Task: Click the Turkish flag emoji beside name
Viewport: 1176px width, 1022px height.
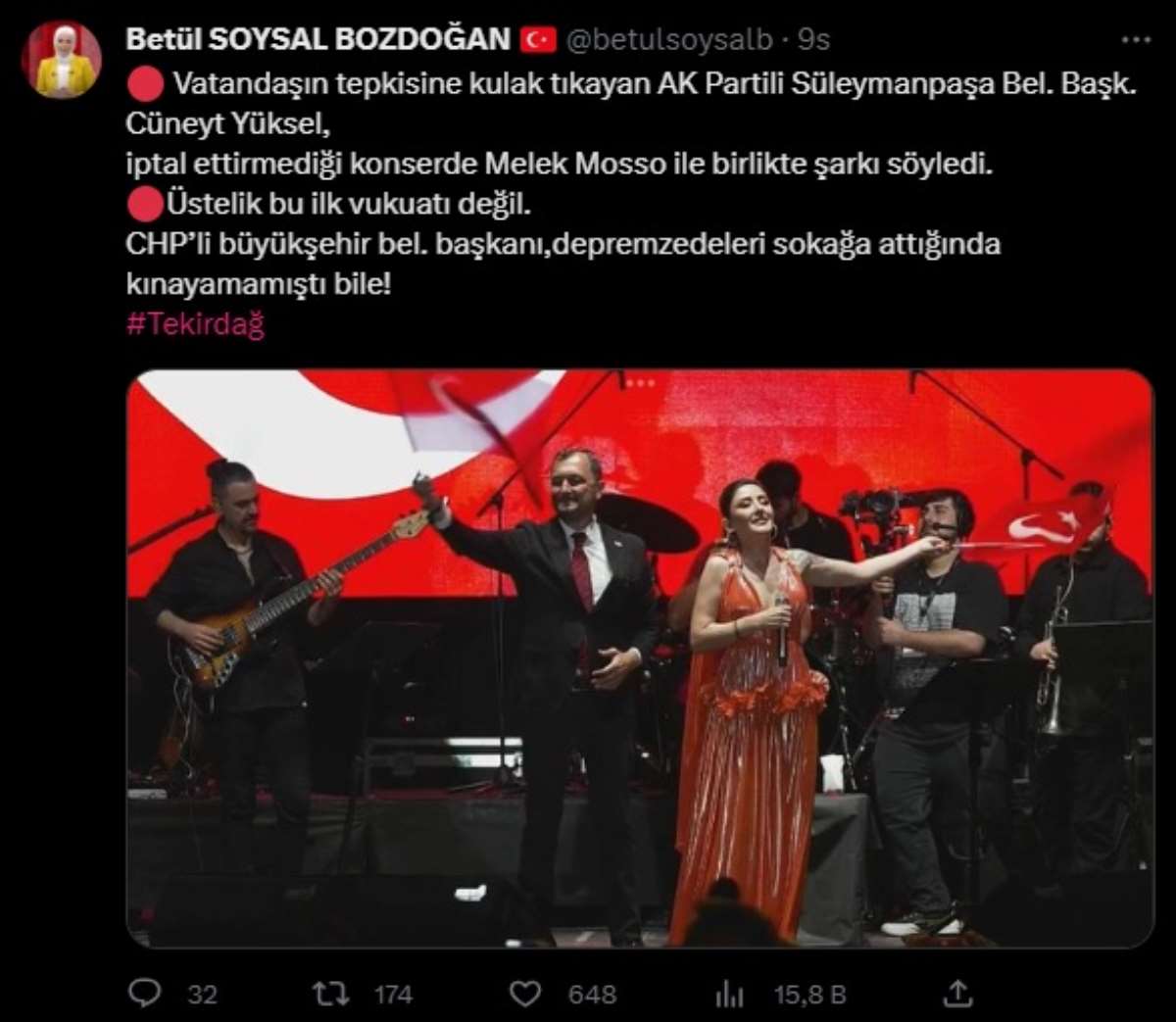Action: click(538, 39)
